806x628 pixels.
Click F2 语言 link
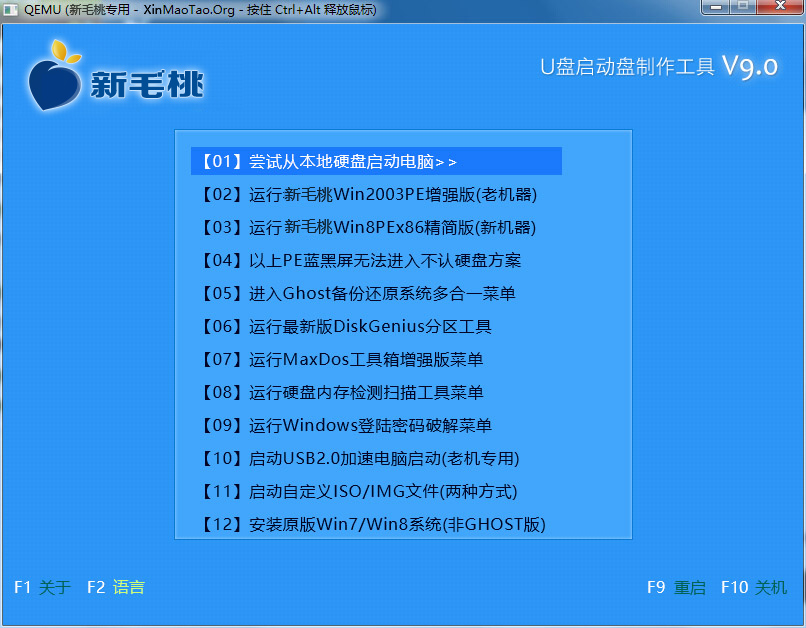coord(116,587)
